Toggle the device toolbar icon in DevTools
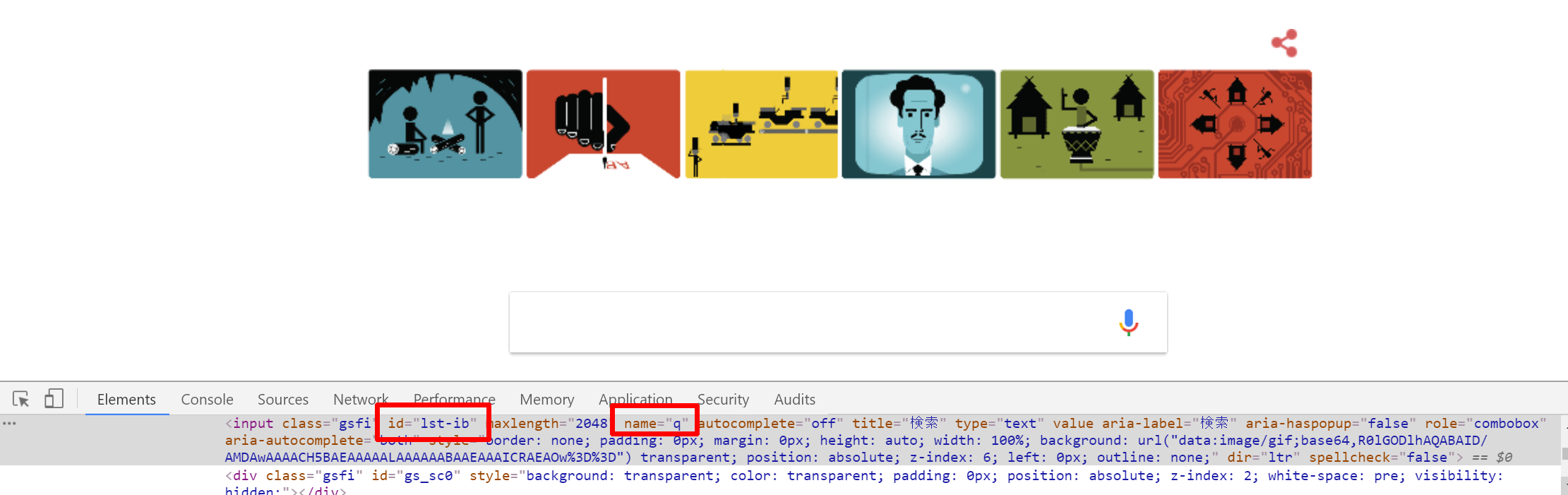Viewport: 1568px width, 495px height. tap(54, 399)
